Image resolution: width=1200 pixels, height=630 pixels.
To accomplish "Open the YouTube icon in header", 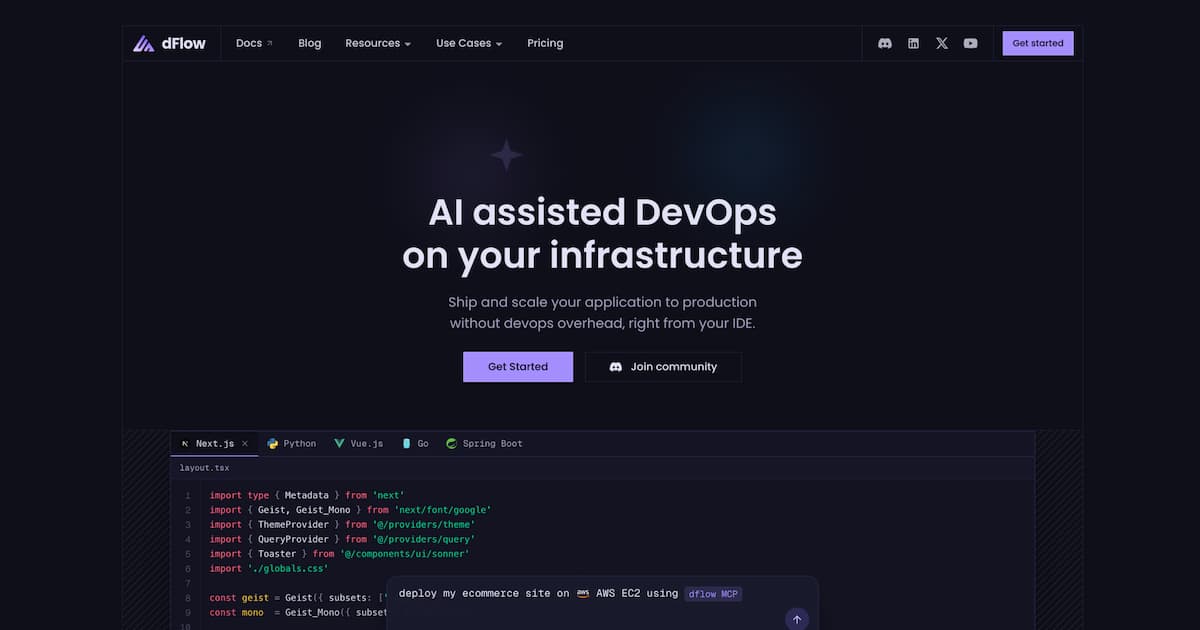I will point(970,43).
